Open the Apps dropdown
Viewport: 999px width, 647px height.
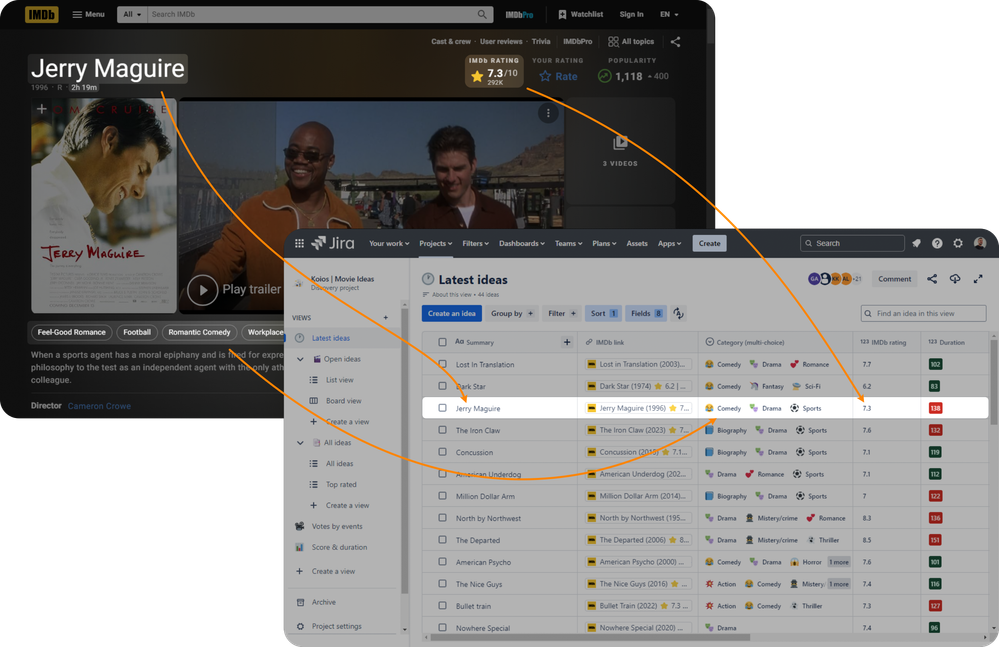[670, 243]
